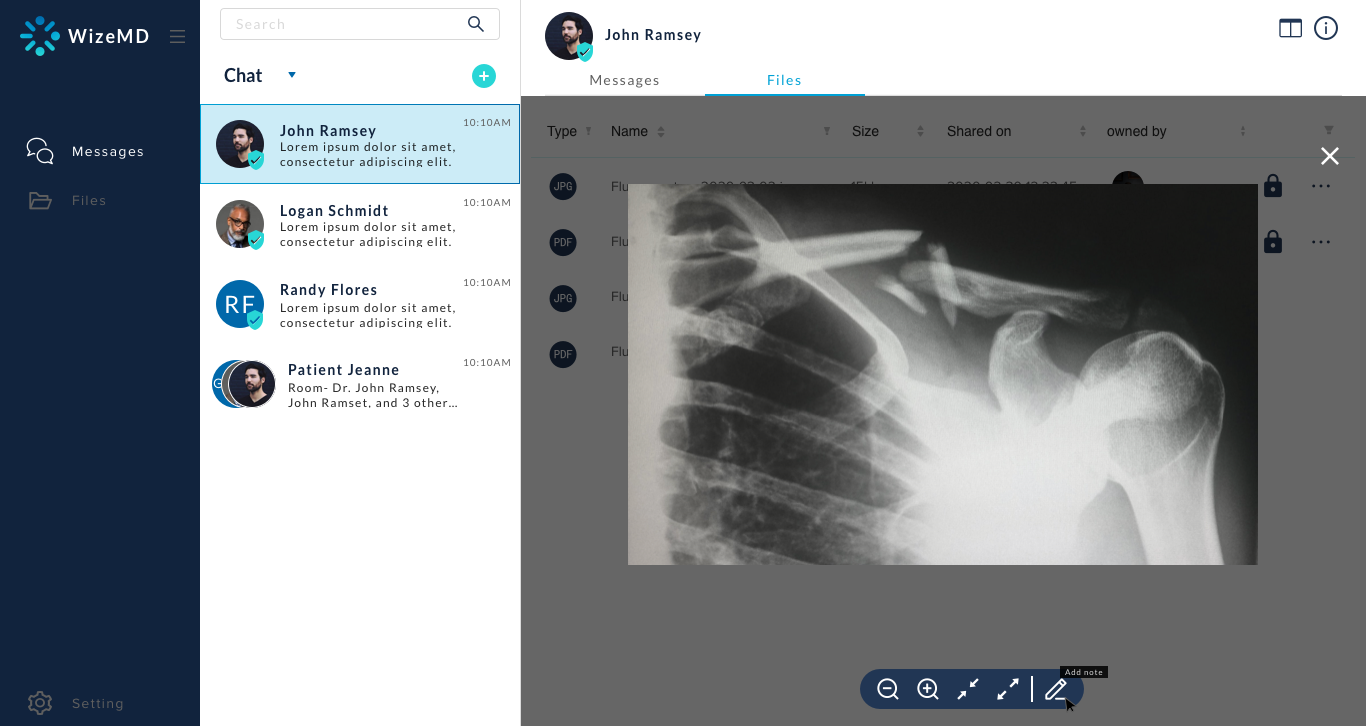Click the second PDF file type icon
Image resolution: width=1366 pixels, height=726 pixels.
(x=563, y=353)
